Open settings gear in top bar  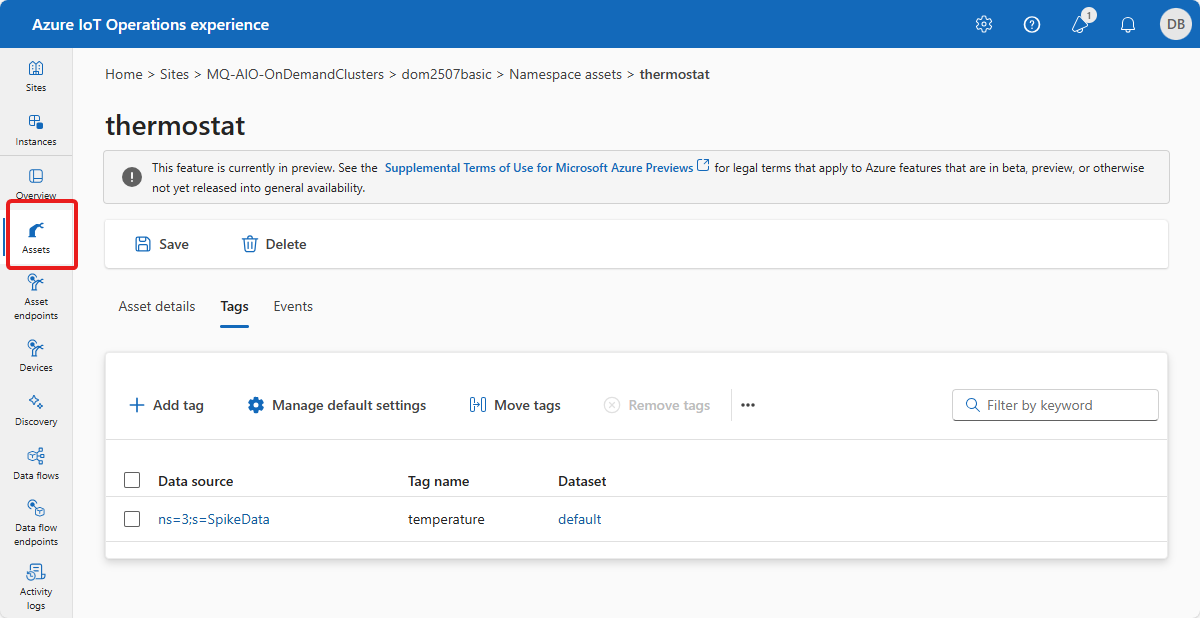tap(984, 24)
